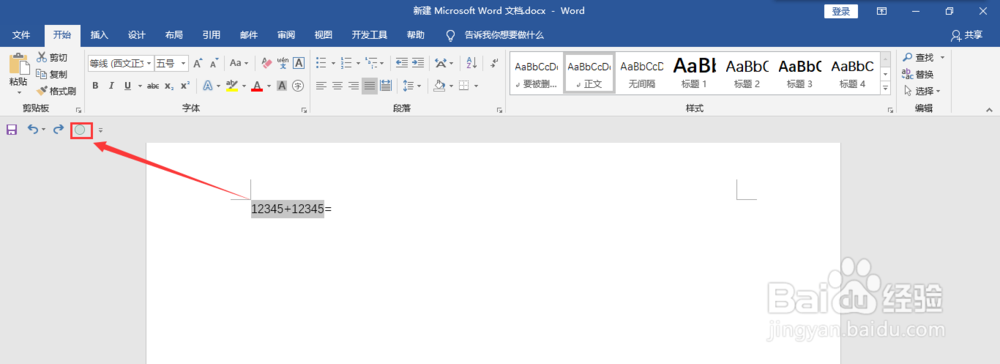Apply red font color
1000x364 pixels.
[257, 85]
